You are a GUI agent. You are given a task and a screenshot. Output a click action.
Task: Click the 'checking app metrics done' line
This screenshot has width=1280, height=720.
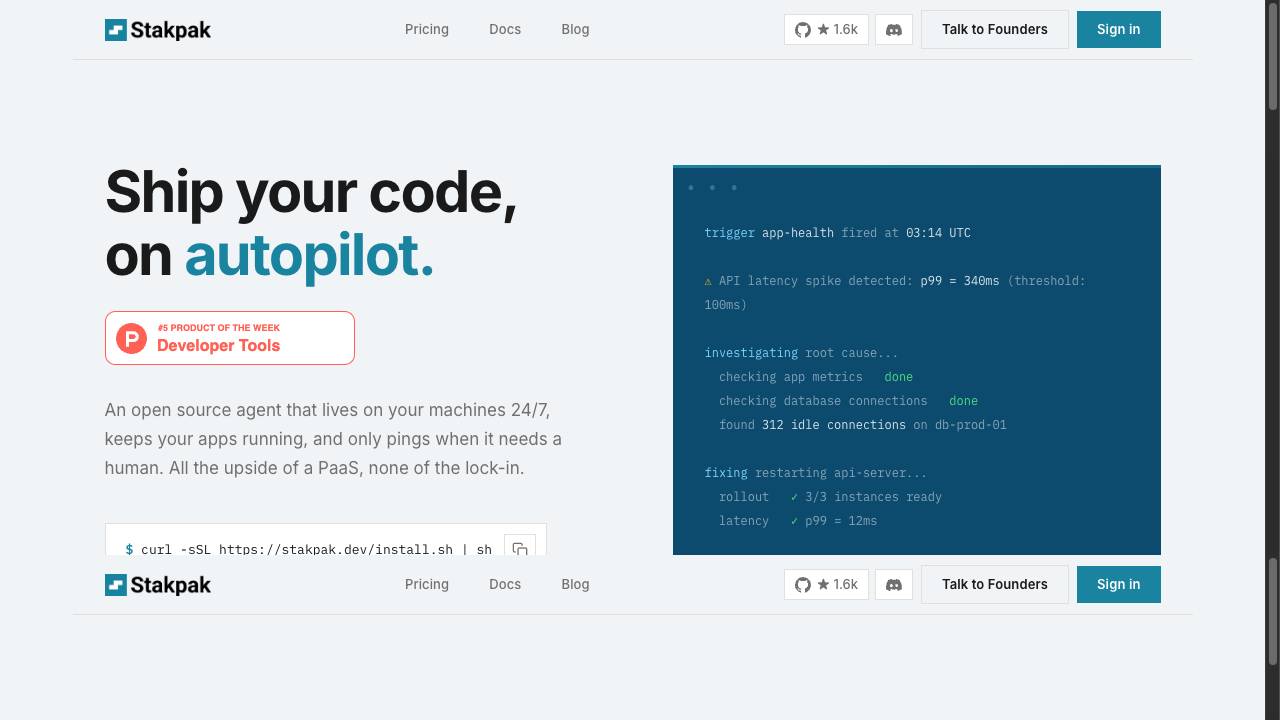coord(816,377)
